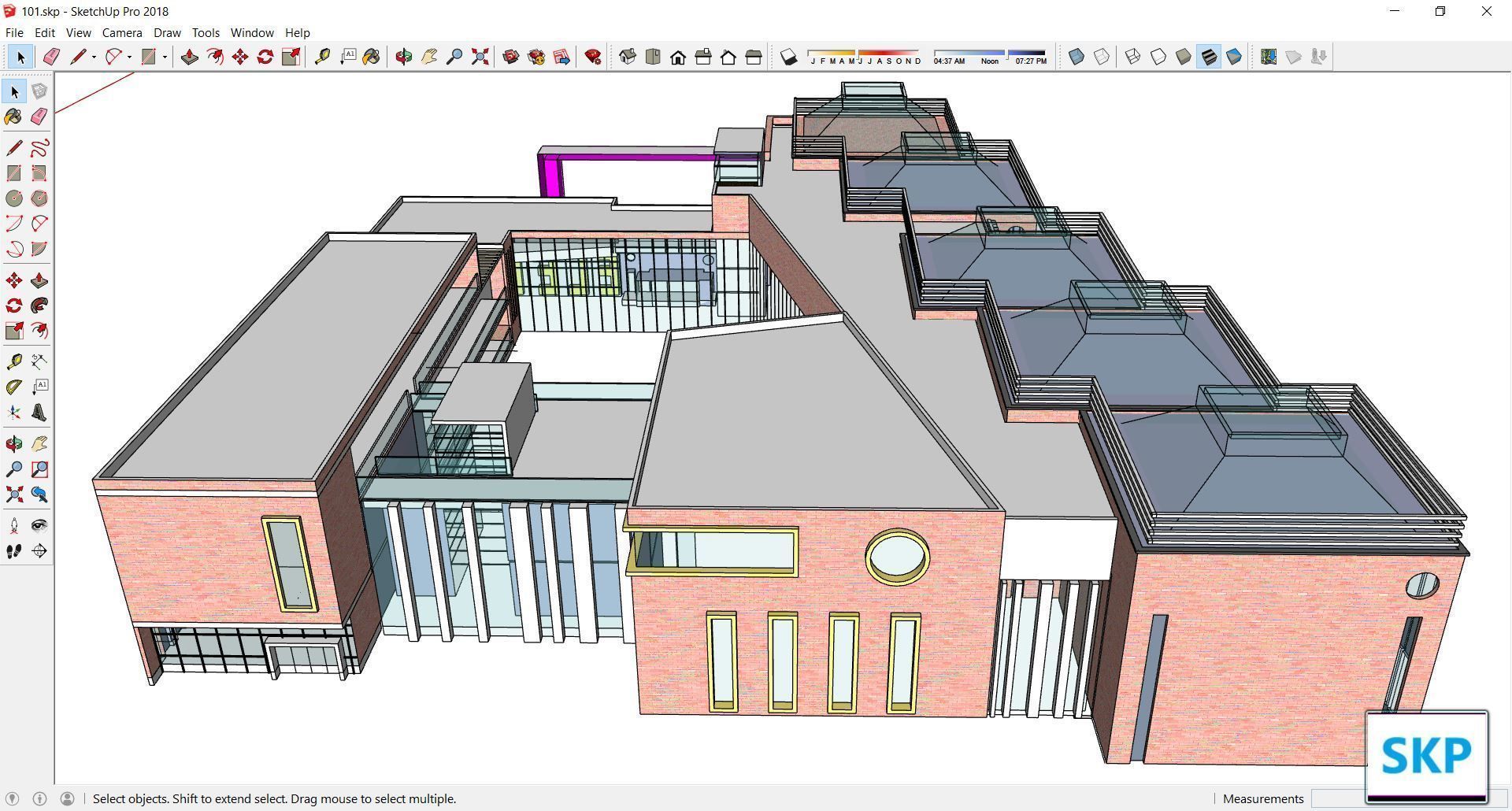Choose the Text label tool in top toolbar
The width and height of the screenshot is (1512, 811).
click(x=347, y=57)
